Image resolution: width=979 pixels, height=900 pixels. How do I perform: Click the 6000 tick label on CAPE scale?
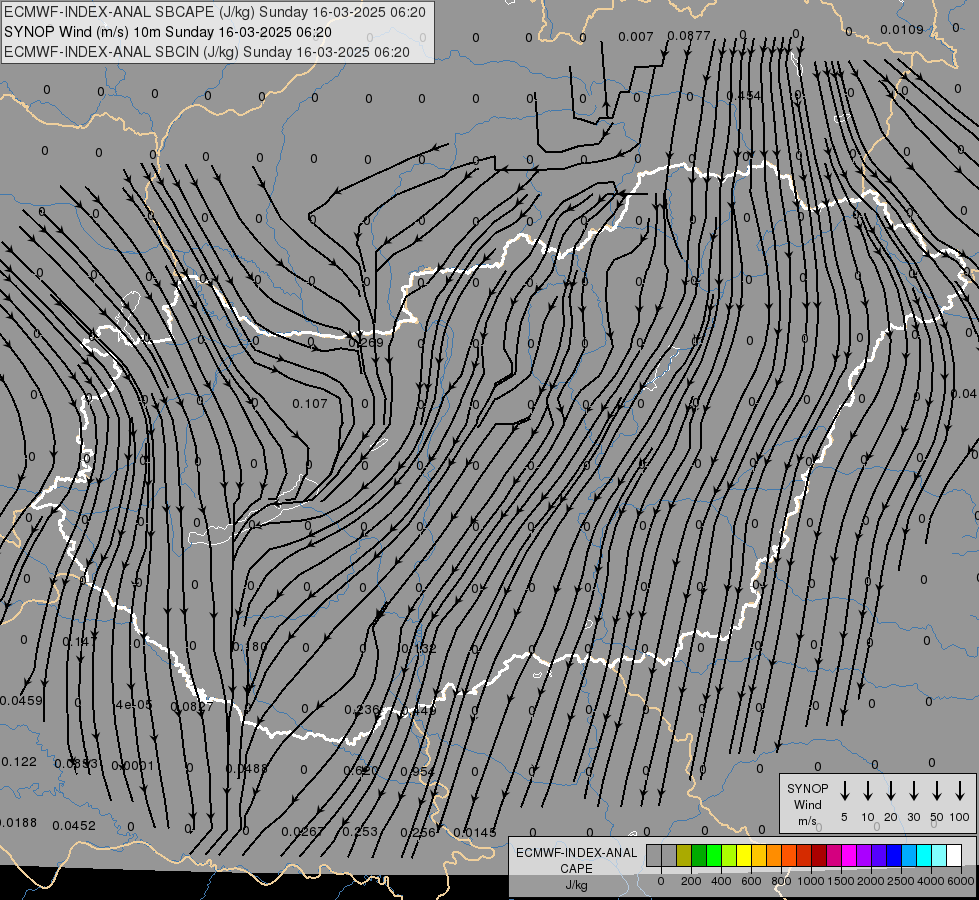click(961, 881)
